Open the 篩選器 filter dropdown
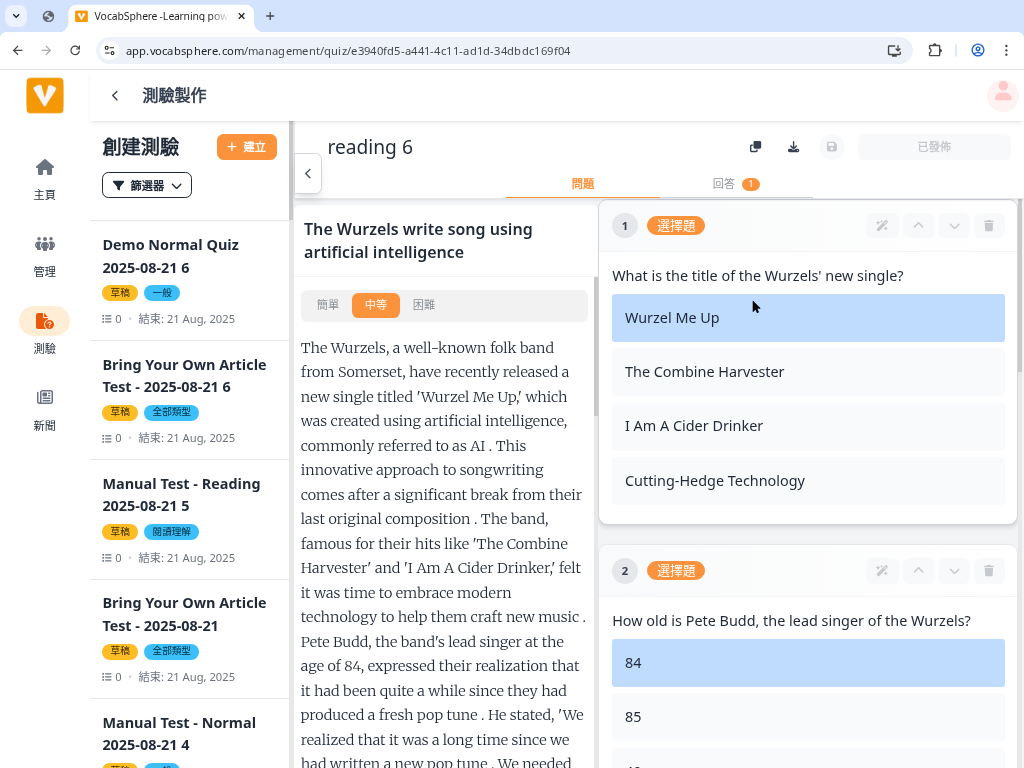The width and height of the screenshot is (1024, 768). tap(146, 184)
